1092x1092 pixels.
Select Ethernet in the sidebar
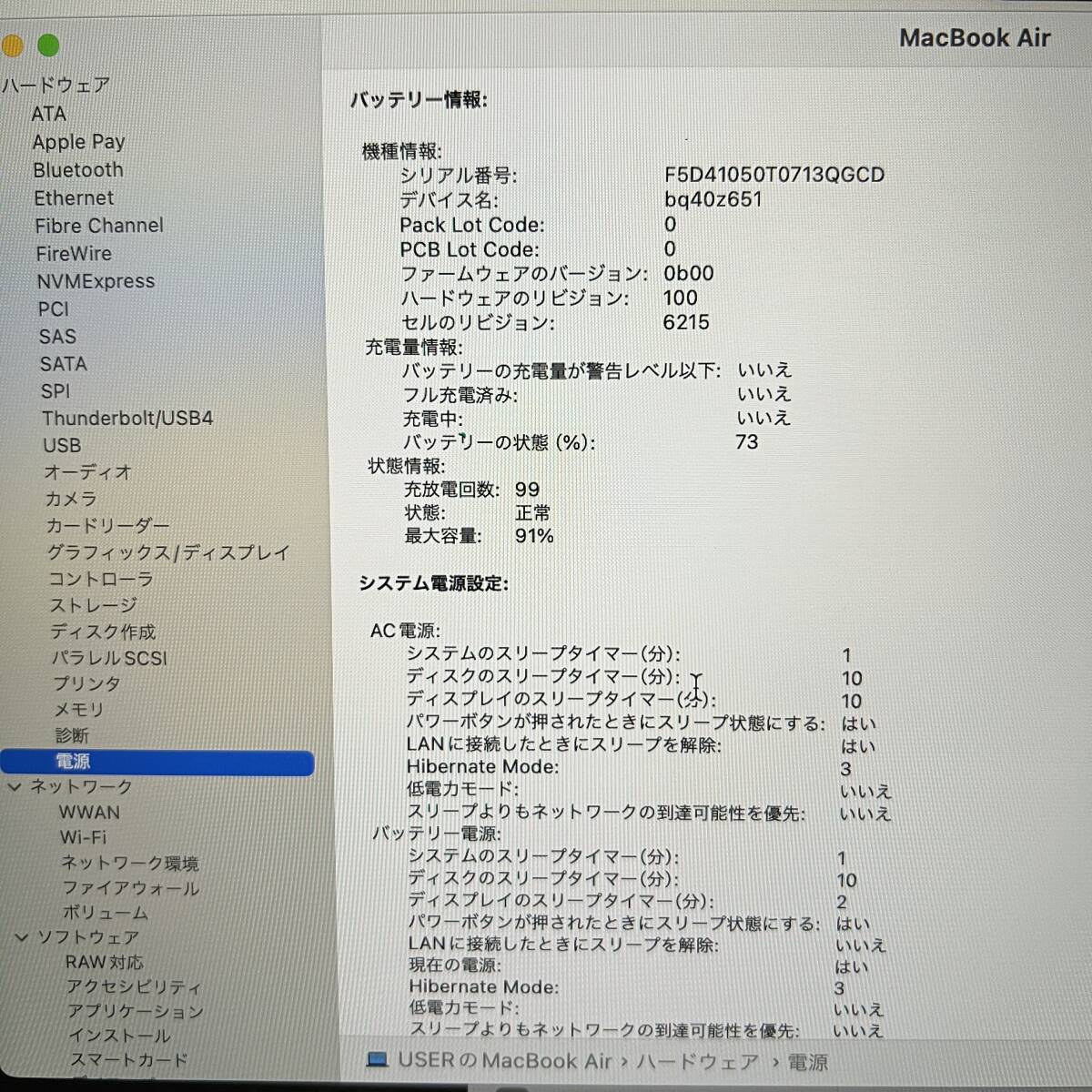coord(74,197)
